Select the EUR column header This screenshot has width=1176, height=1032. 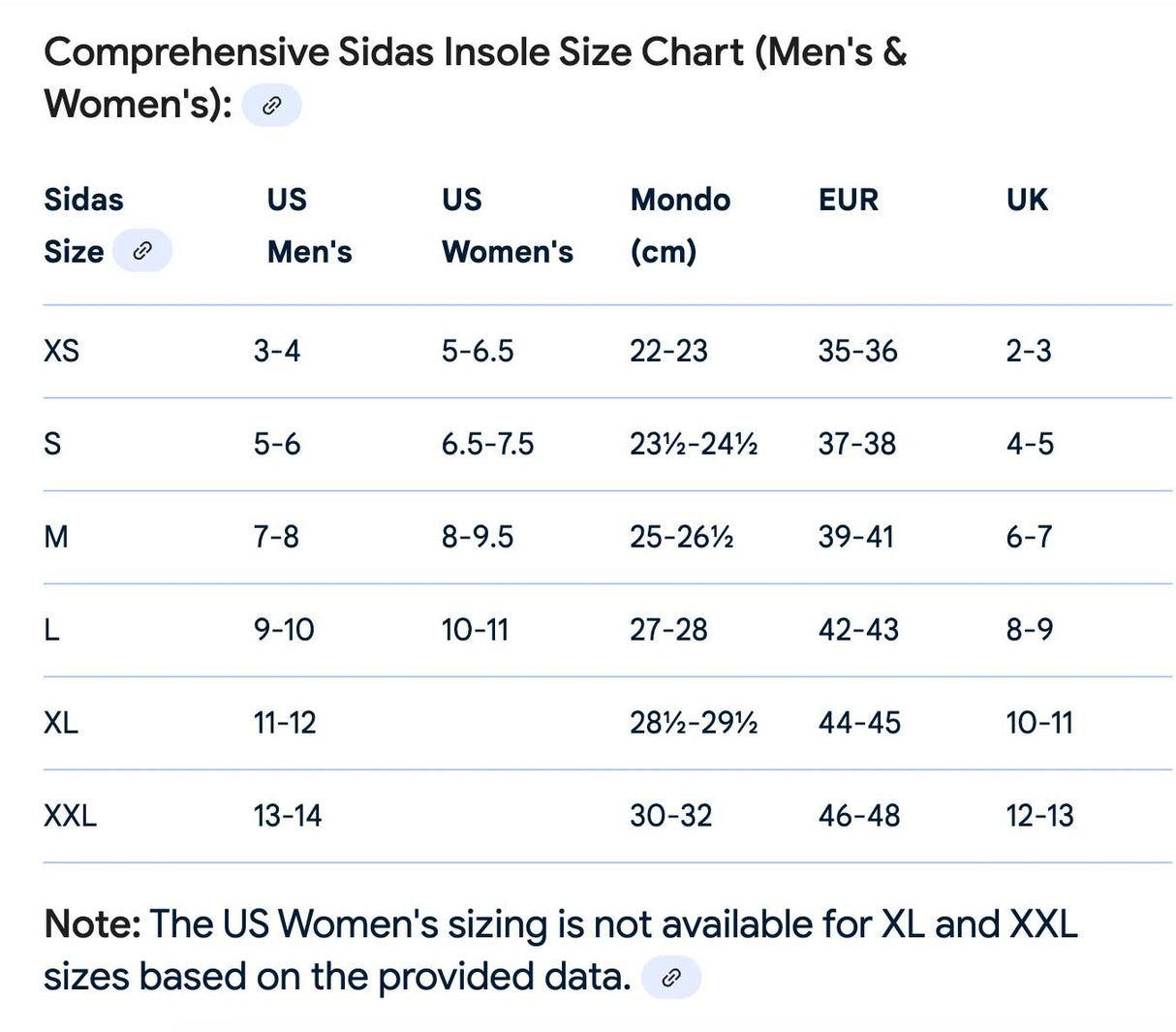pyautogui.click(x=848, y=201)
